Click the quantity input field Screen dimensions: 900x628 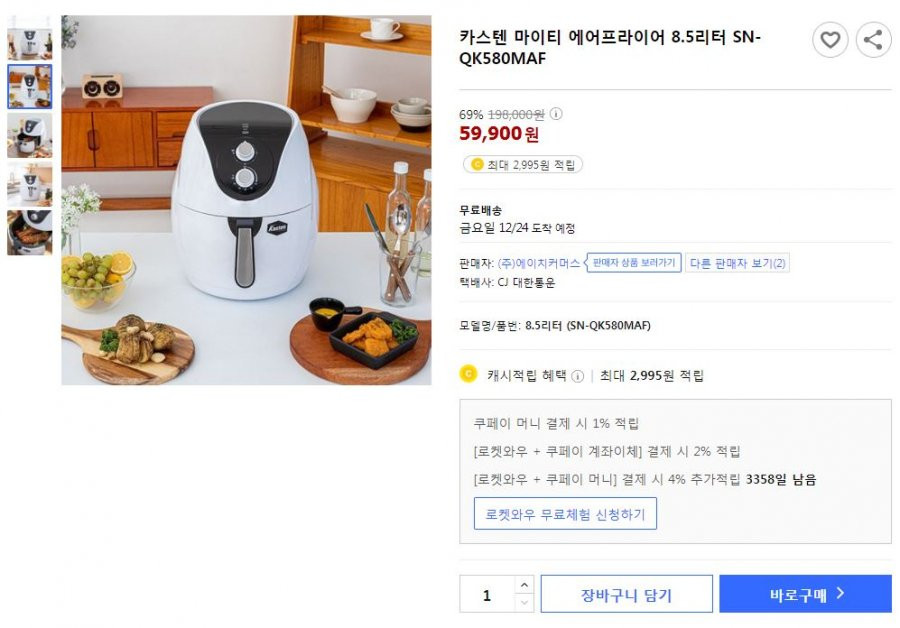pyautogui.click(x=487, y=595)
